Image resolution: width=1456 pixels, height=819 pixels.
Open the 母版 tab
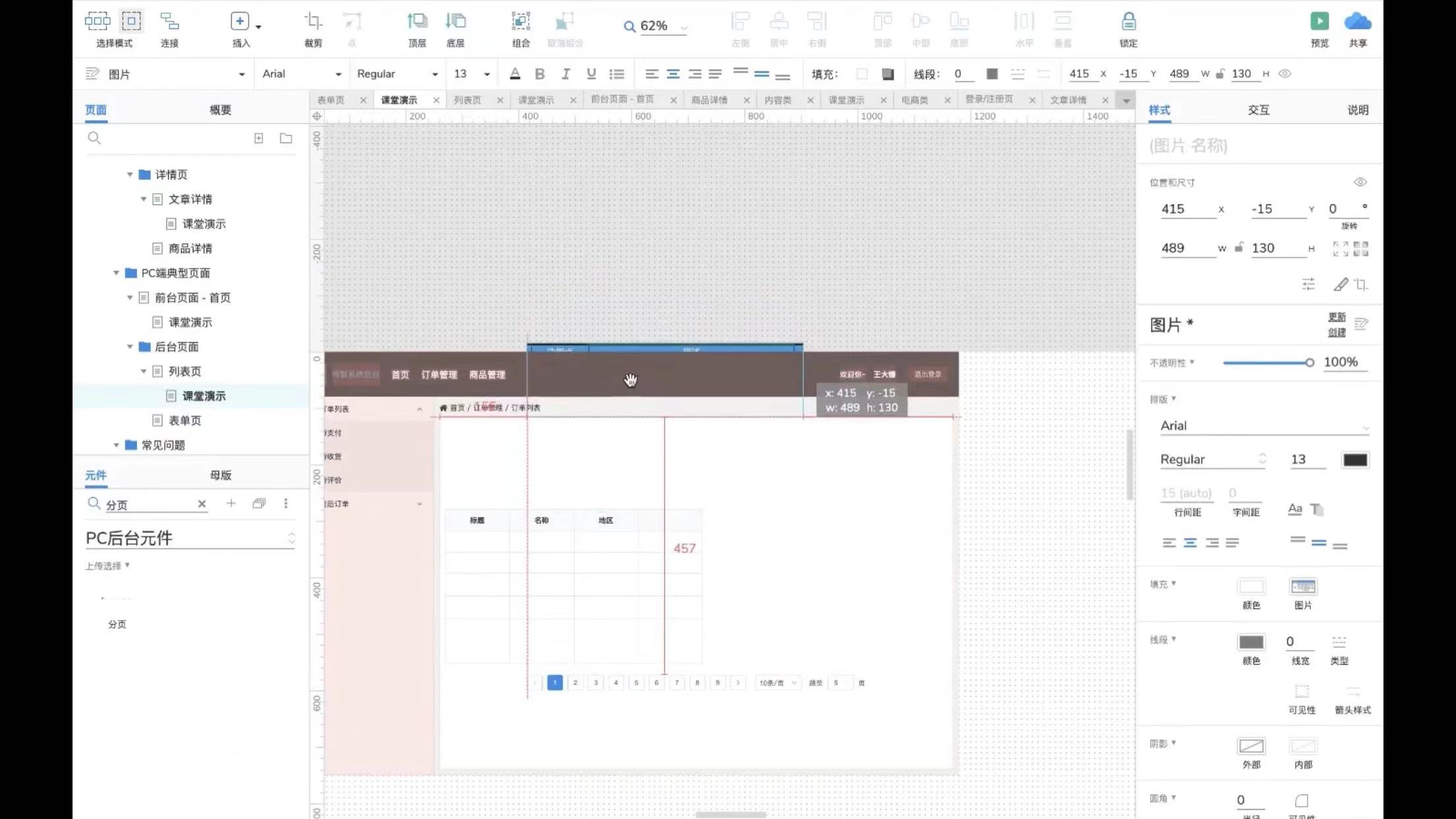220,475
